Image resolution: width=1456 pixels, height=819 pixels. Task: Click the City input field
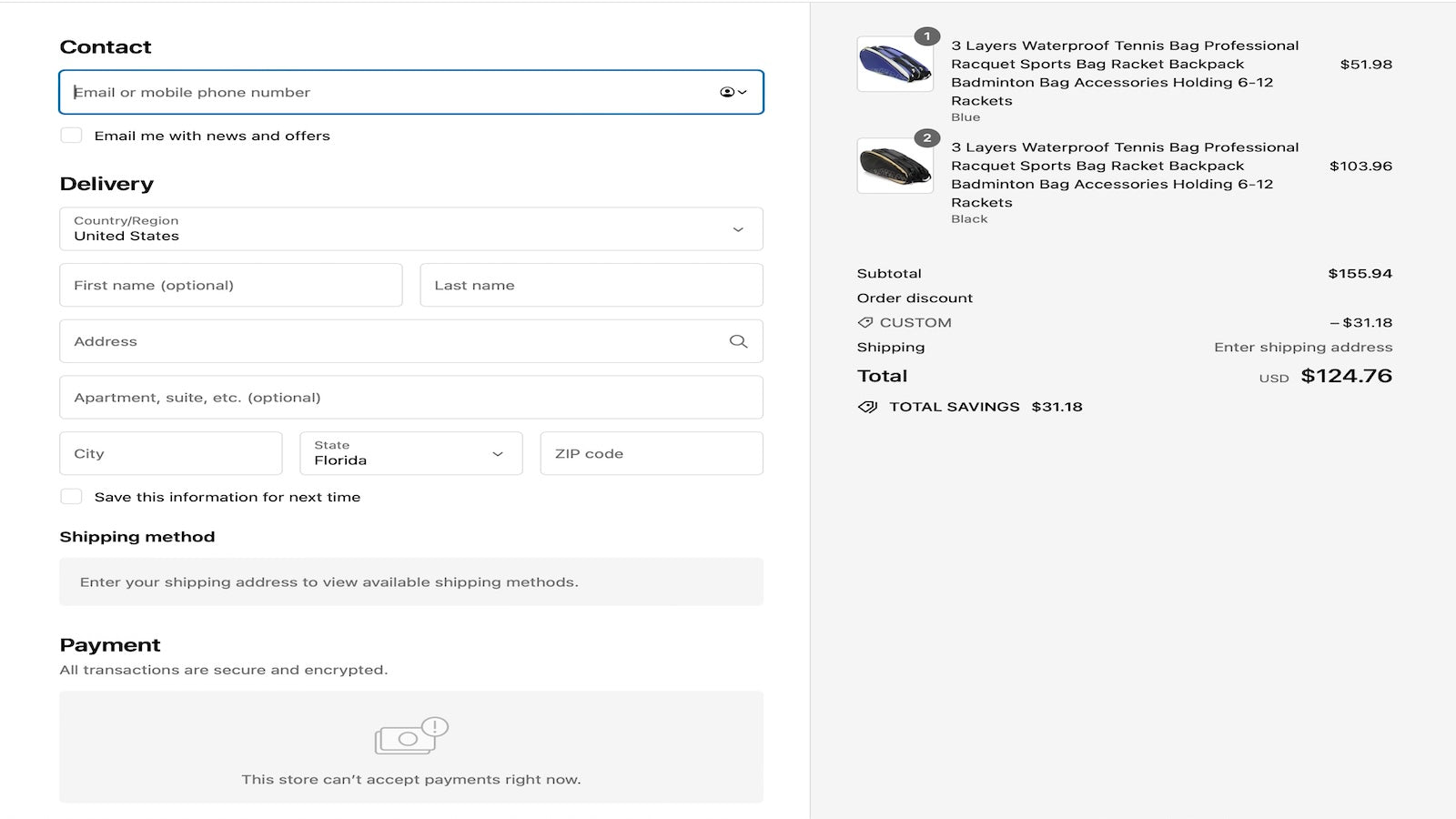click(170, 453)
